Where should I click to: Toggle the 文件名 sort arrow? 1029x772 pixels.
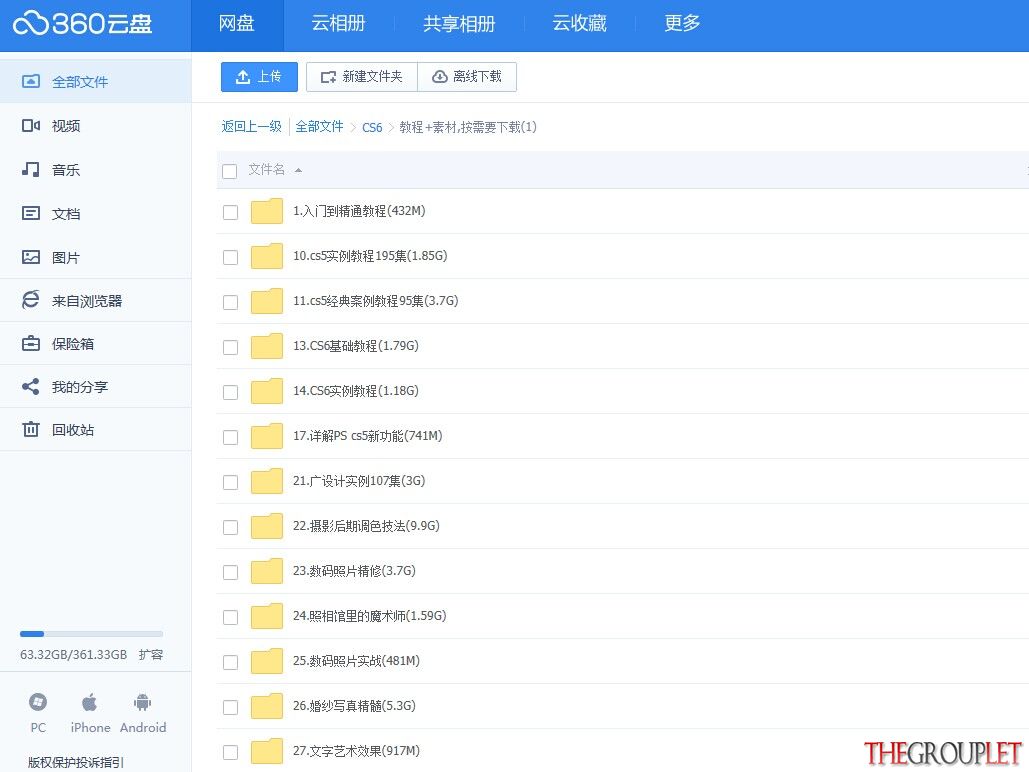coord(299,170)
